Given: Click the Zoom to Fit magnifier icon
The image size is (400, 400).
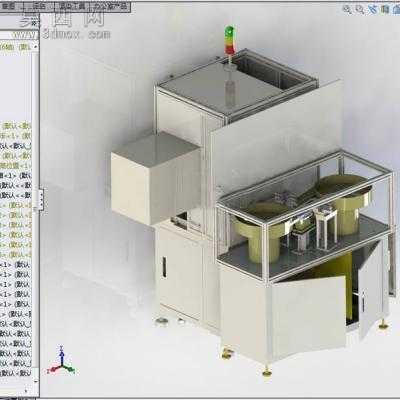Looking at the screenshot, I should [347, 9].
